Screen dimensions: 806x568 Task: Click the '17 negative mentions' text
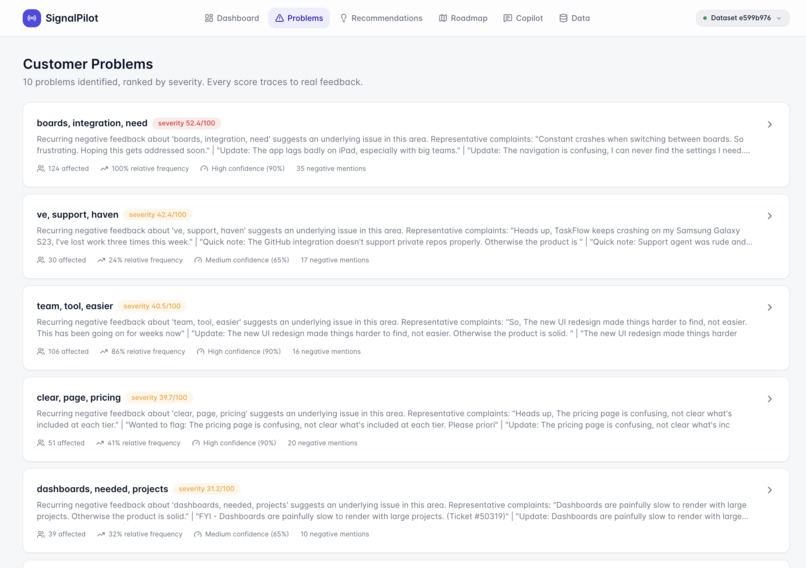click(x=335, y=260)
